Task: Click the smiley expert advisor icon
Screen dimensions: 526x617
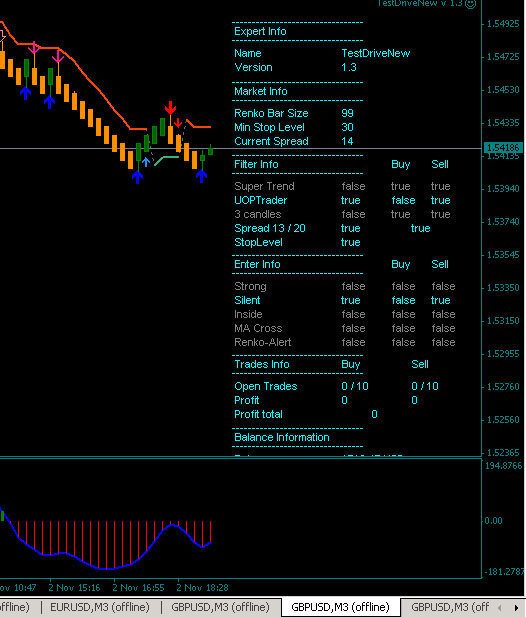Action: click(471, 4)
